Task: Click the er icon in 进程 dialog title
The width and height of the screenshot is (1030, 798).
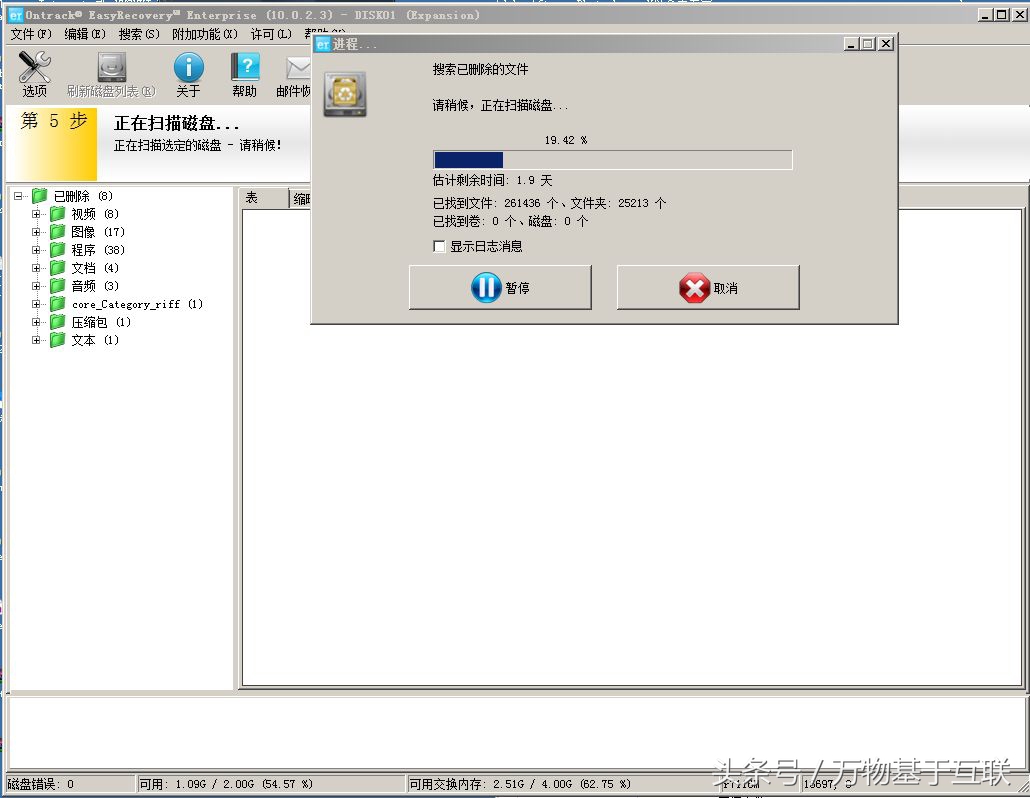Action: point(323,44)
